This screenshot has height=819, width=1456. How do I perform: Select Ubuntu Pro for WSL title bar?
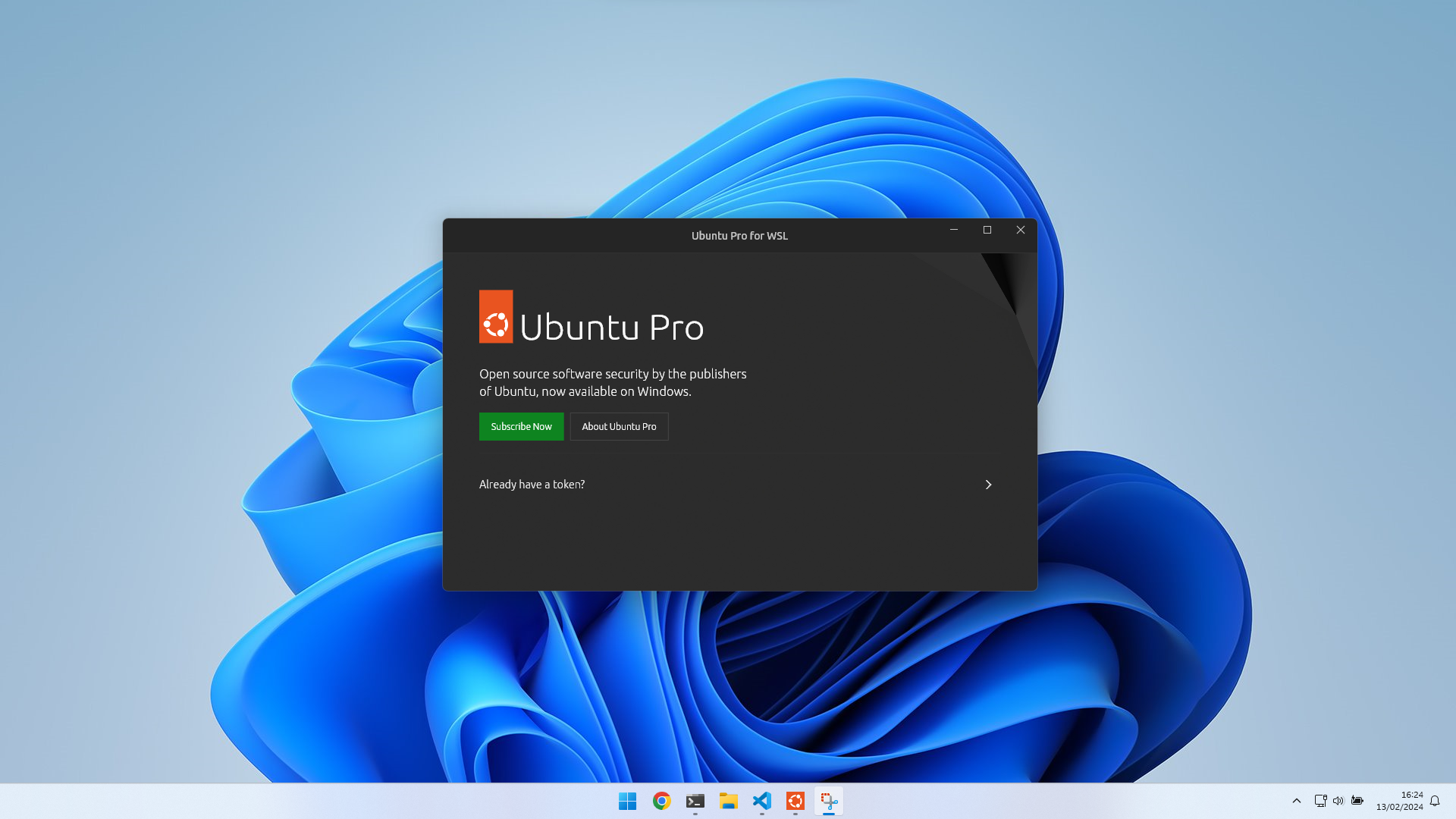(x=740, y=235)
